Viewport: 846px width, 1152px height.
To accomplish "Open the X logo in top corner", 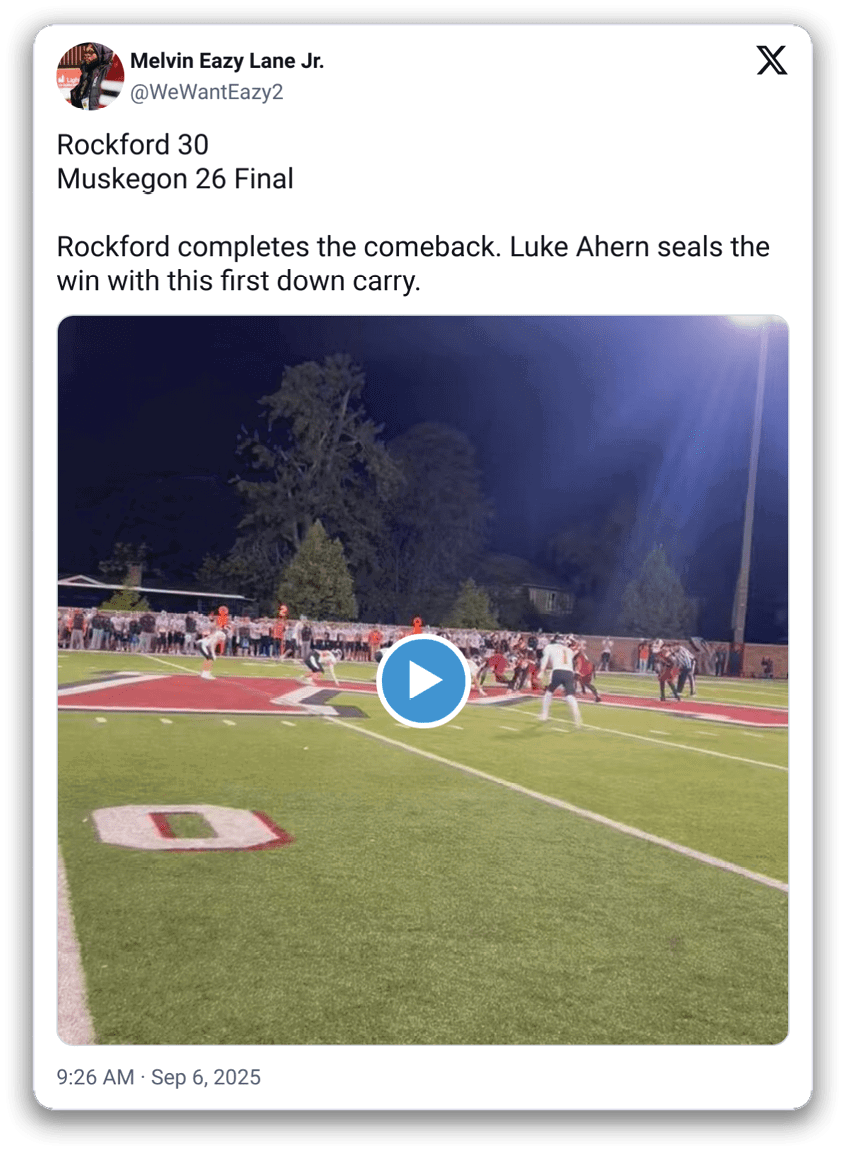I will (772, 60).
